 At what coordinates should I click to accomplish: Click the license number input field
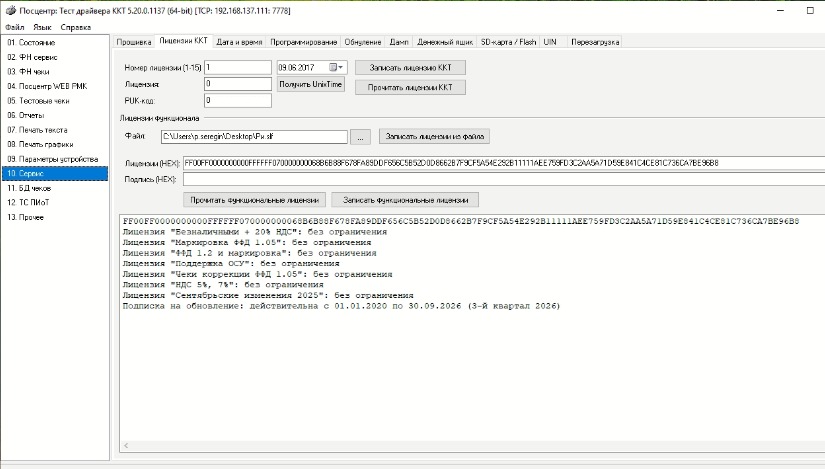[x=238, y=67]
